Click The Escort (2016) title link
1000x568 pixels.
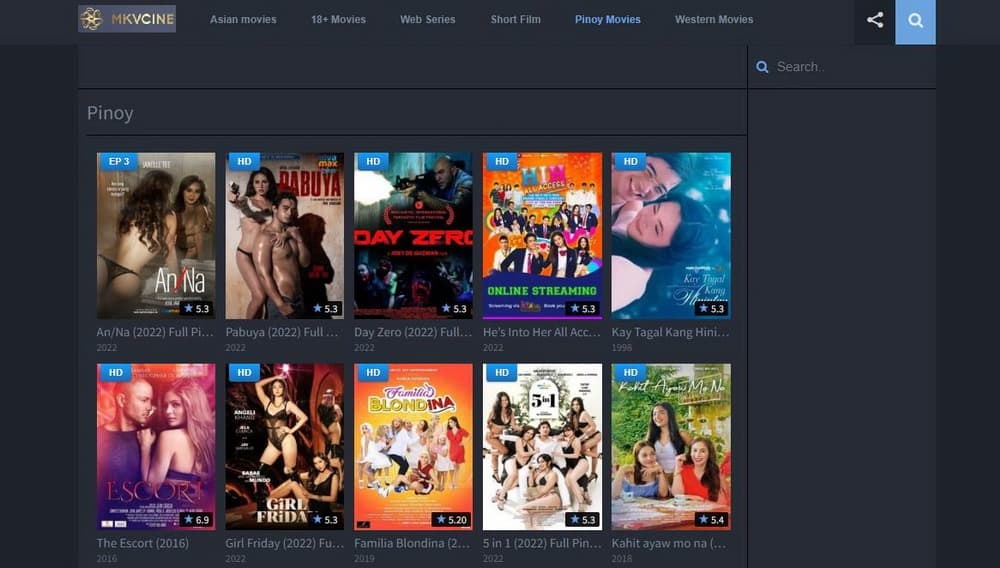pos(142,543)
